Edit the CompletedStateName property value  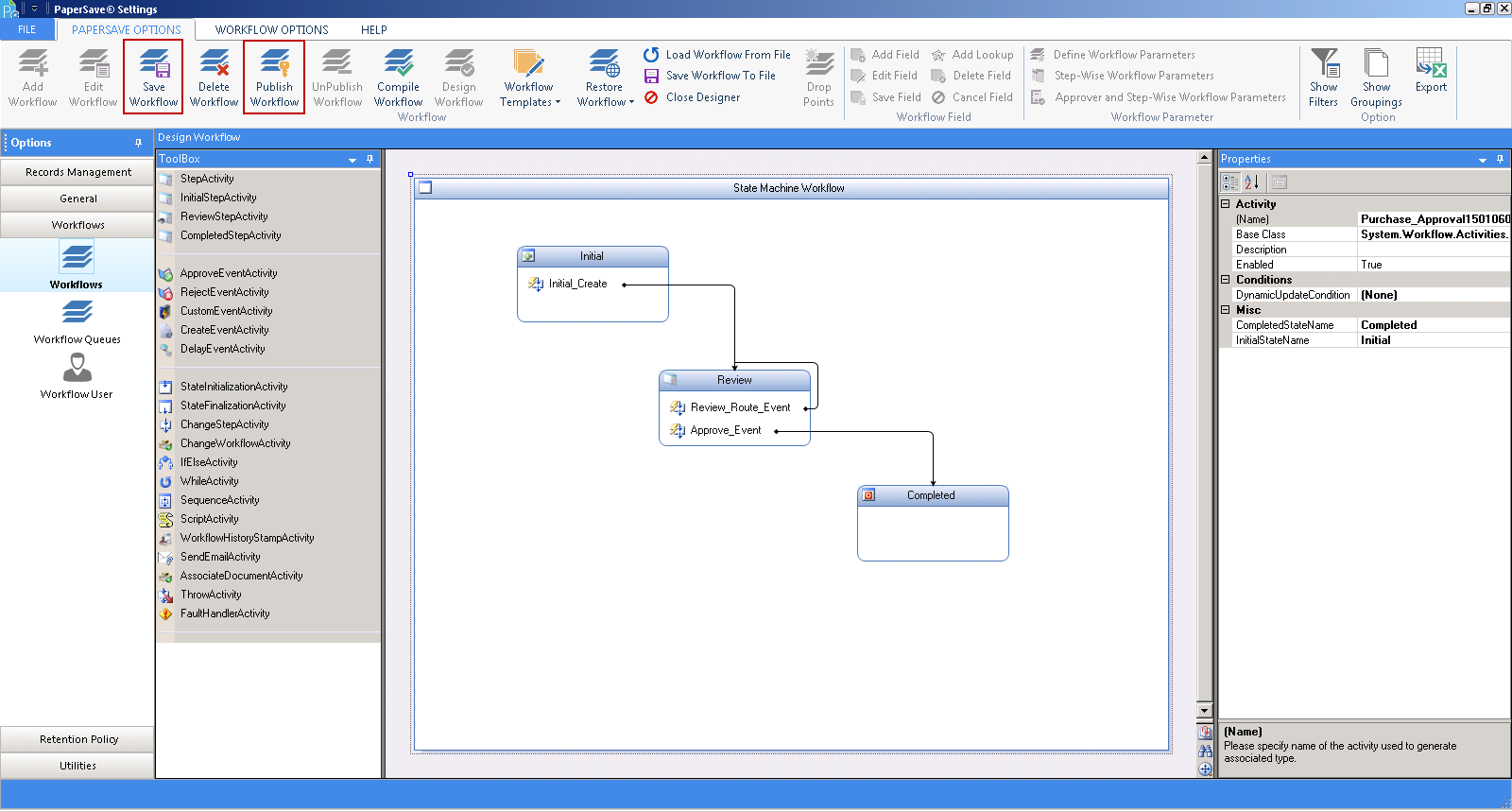pos(1434,325)
